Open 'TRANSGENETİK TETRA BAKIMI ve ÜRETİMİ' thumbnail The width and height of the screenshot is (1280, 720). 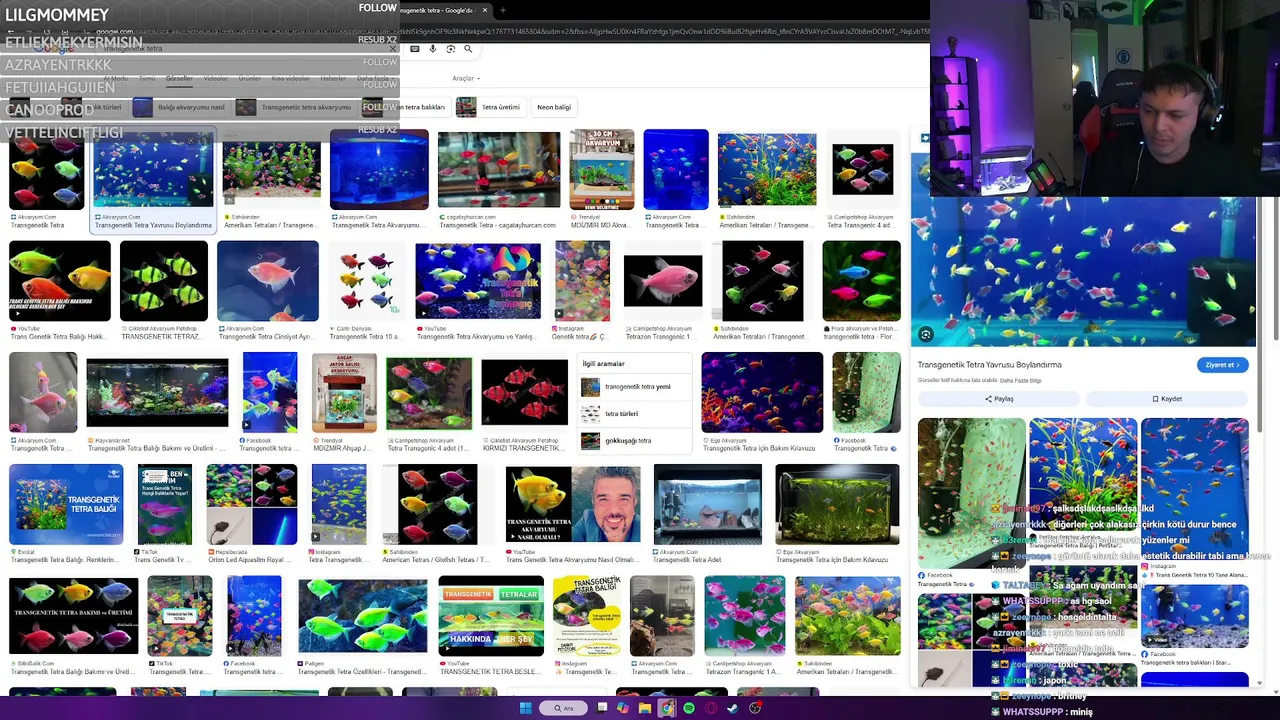coord(74,616)
